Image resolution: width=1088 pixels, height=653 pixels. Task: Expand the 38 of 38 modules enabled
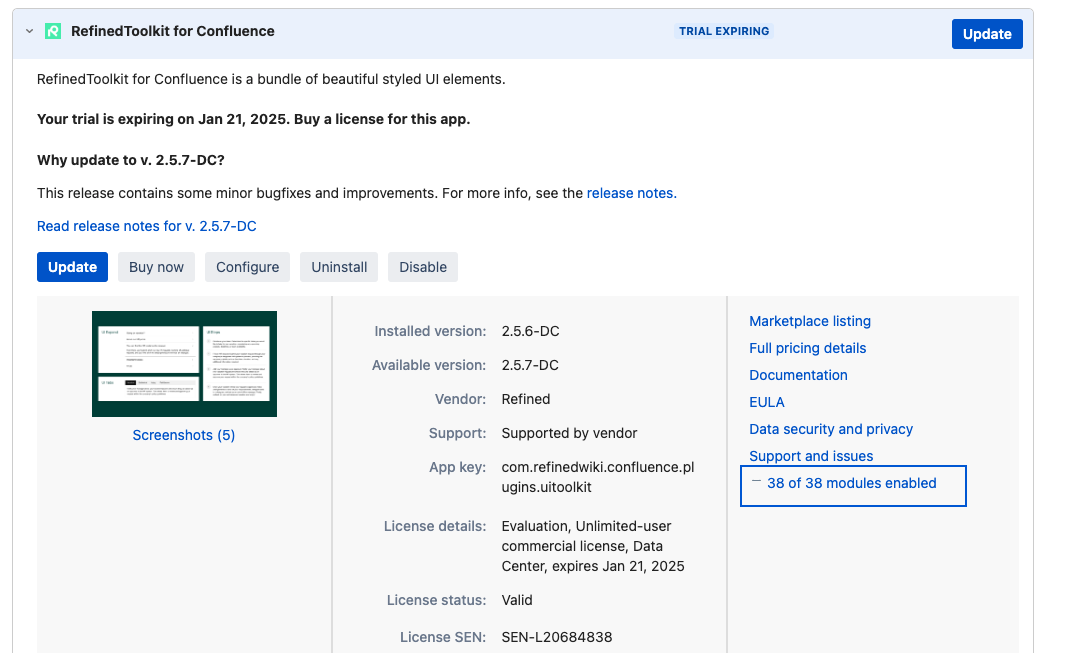pyautogui.click(x=851, y=484)
